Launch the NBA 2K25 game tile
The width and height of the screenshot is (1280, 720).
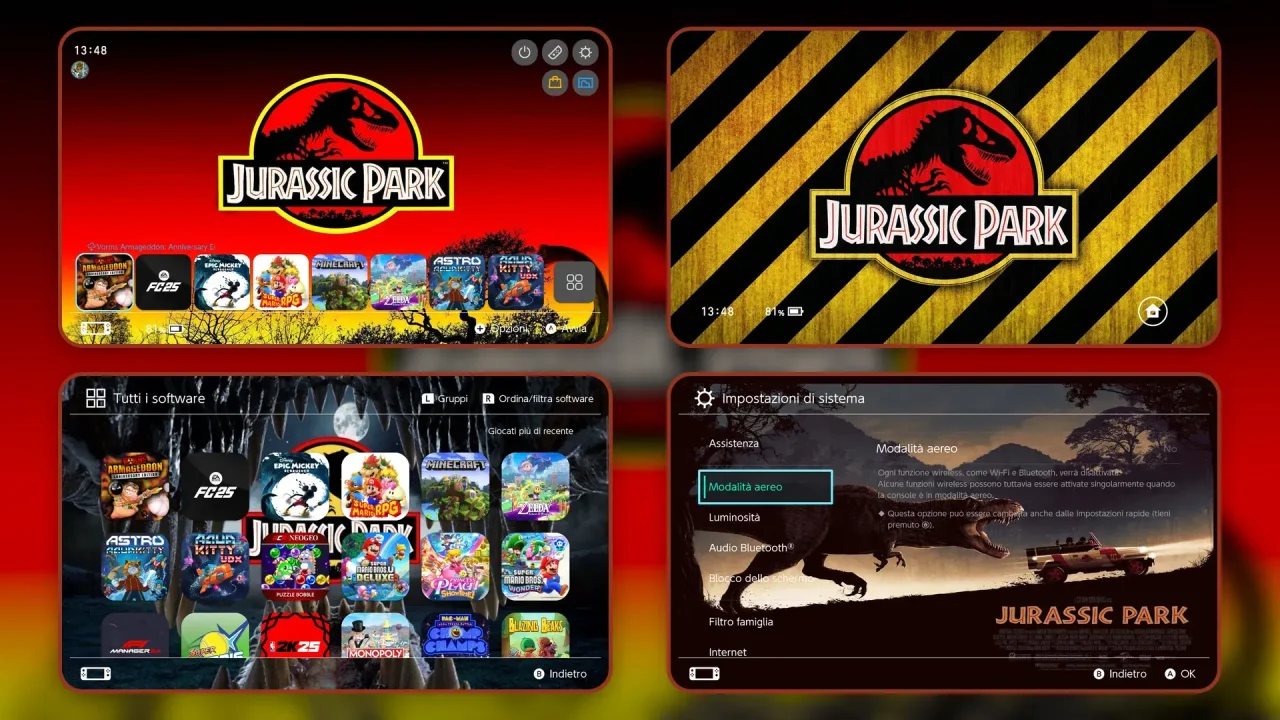tap(295, 635)
